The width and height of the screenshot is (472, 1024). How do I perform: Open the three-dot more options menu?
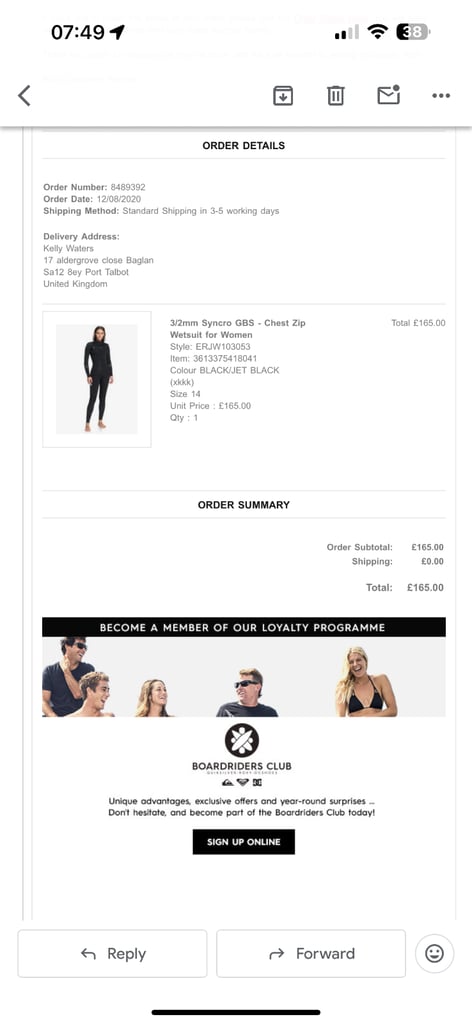441,96
